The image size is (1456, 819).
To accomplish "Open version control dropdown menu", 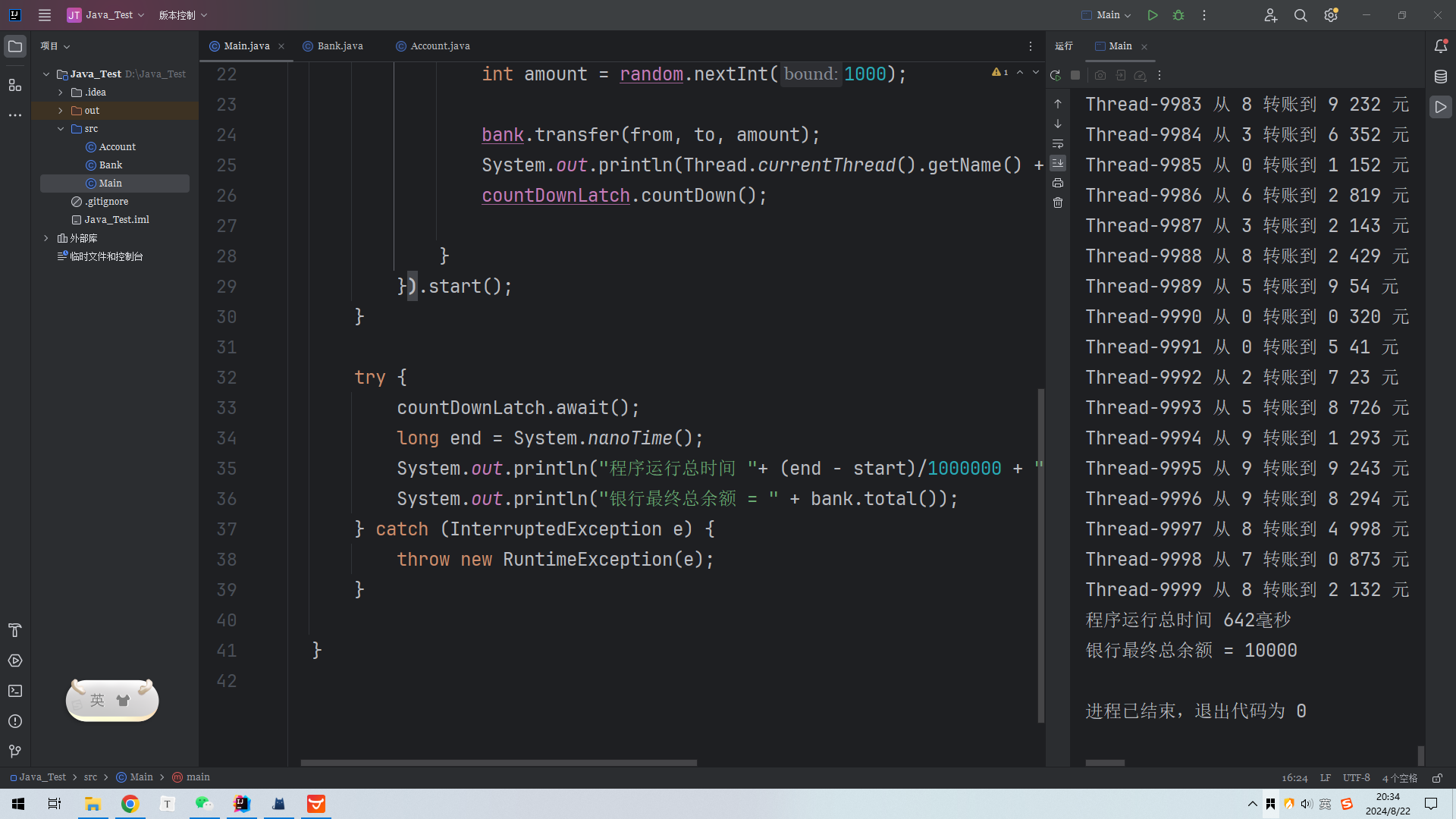I will [183, 15].
